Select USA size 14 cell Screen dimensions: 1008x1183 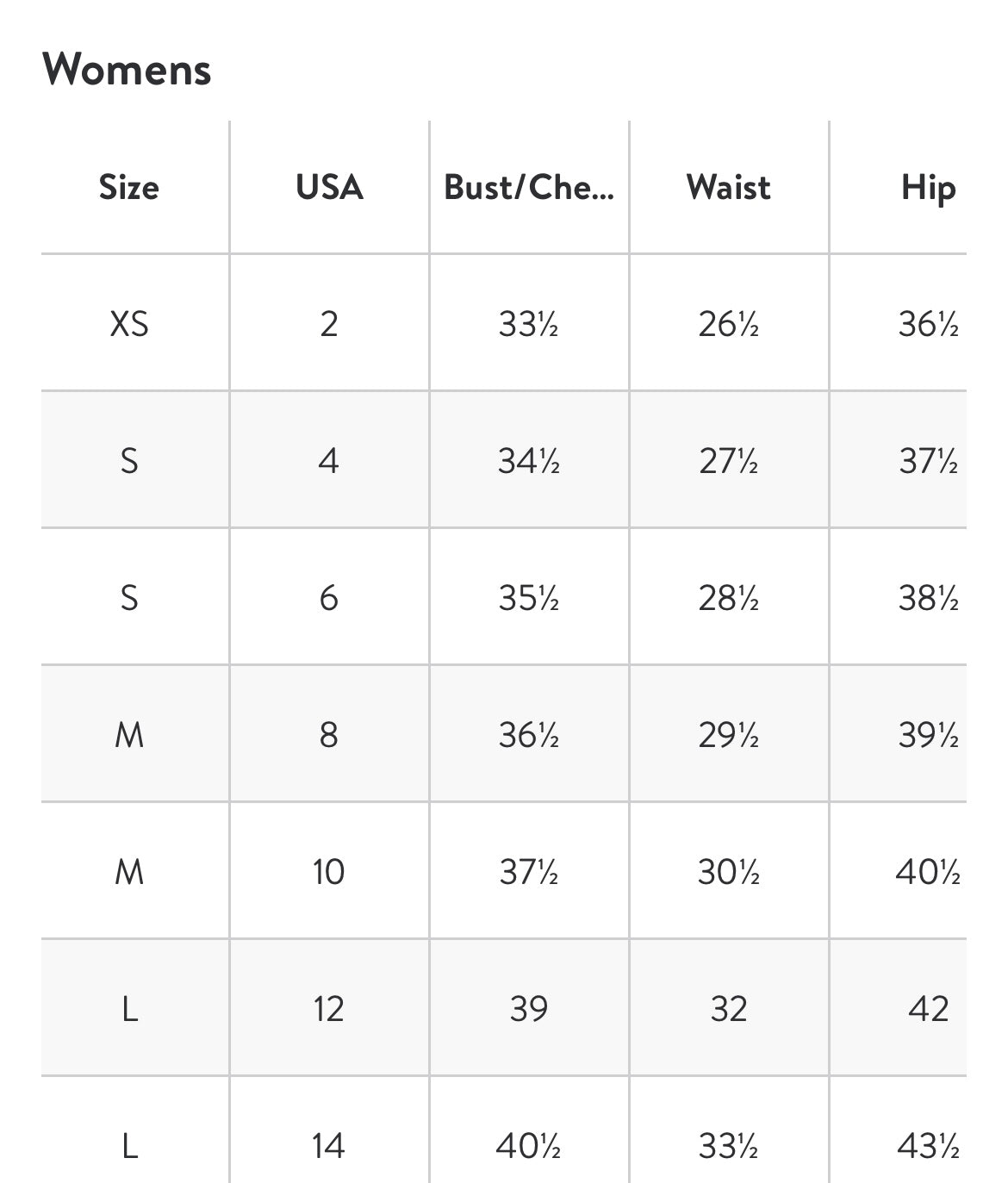(329, 1146)
